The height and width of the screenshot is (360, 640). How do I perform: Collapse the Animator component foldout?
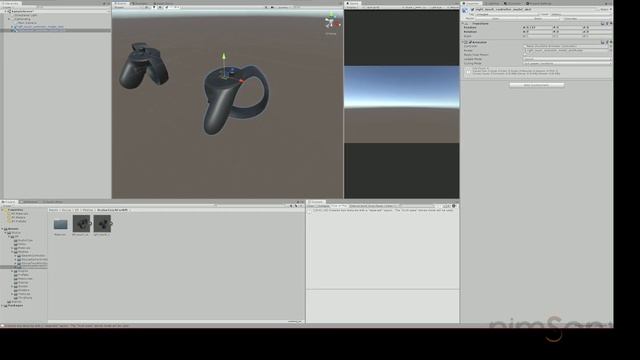click(x=462, y=42)
